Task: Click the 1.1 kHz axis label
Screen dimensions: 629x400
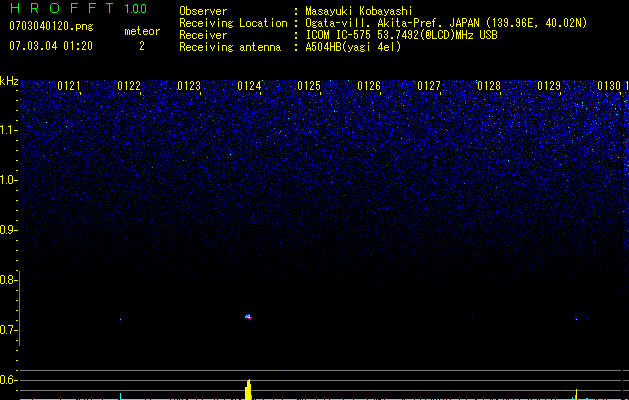Action: (7, 130)
